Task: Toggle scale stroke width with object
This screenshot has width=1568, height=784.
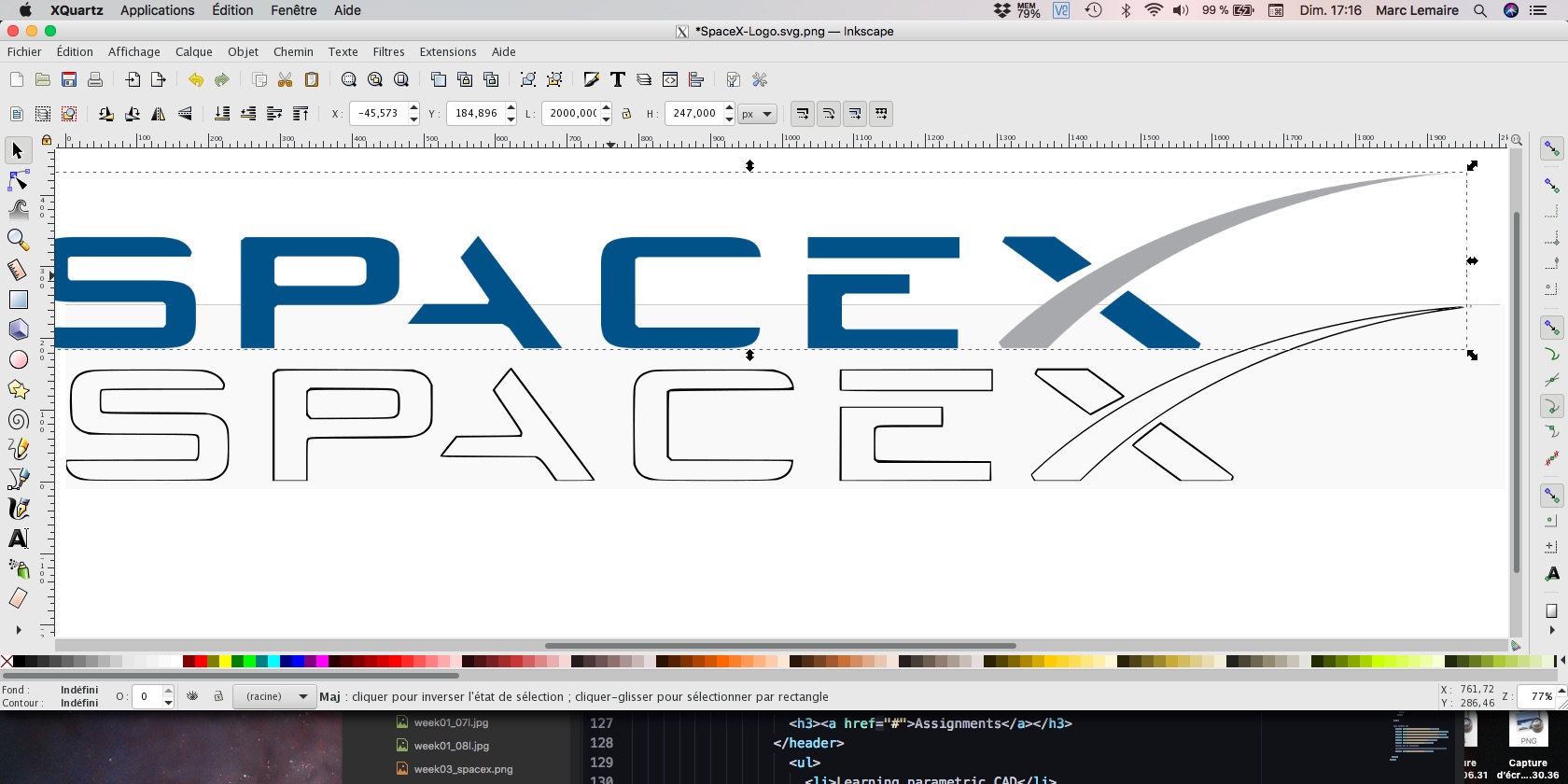Action: coord(802,114)
